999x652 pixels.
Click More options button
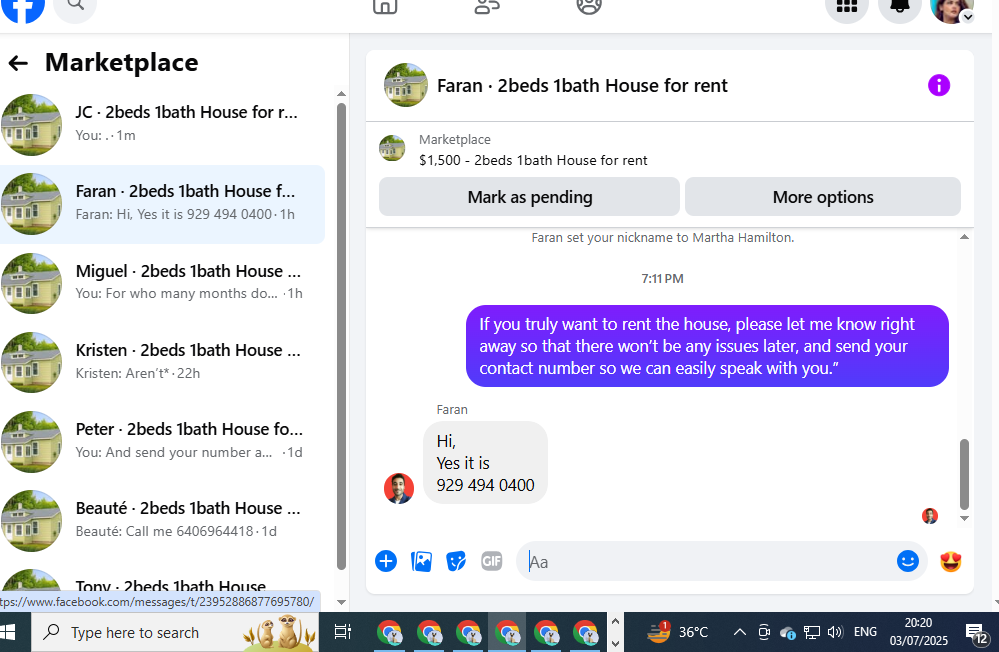click(x=823, y=197)
